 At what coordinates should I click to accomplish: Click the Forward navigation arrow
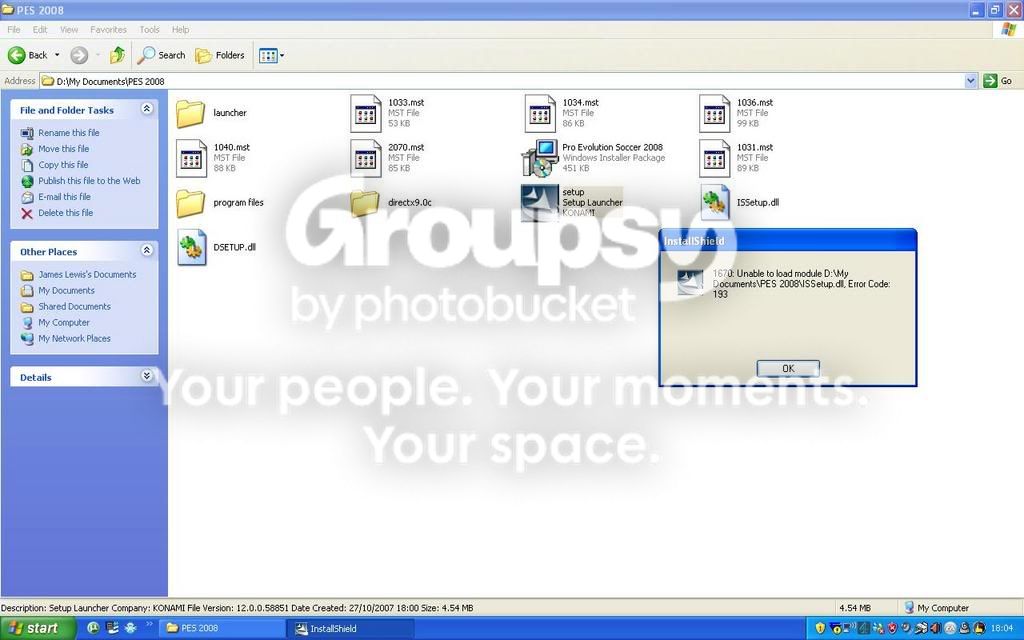pos(79,56)
